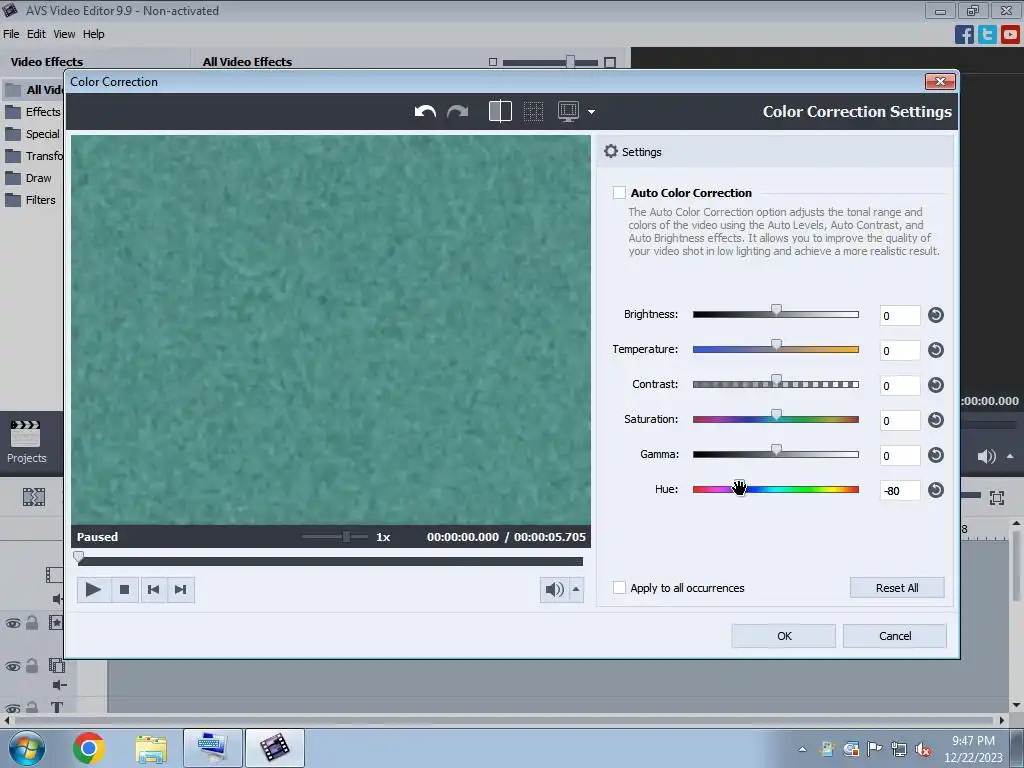Click the Brightness value field
Screen dimensions: 1024x768
click(x=900, y=315)
